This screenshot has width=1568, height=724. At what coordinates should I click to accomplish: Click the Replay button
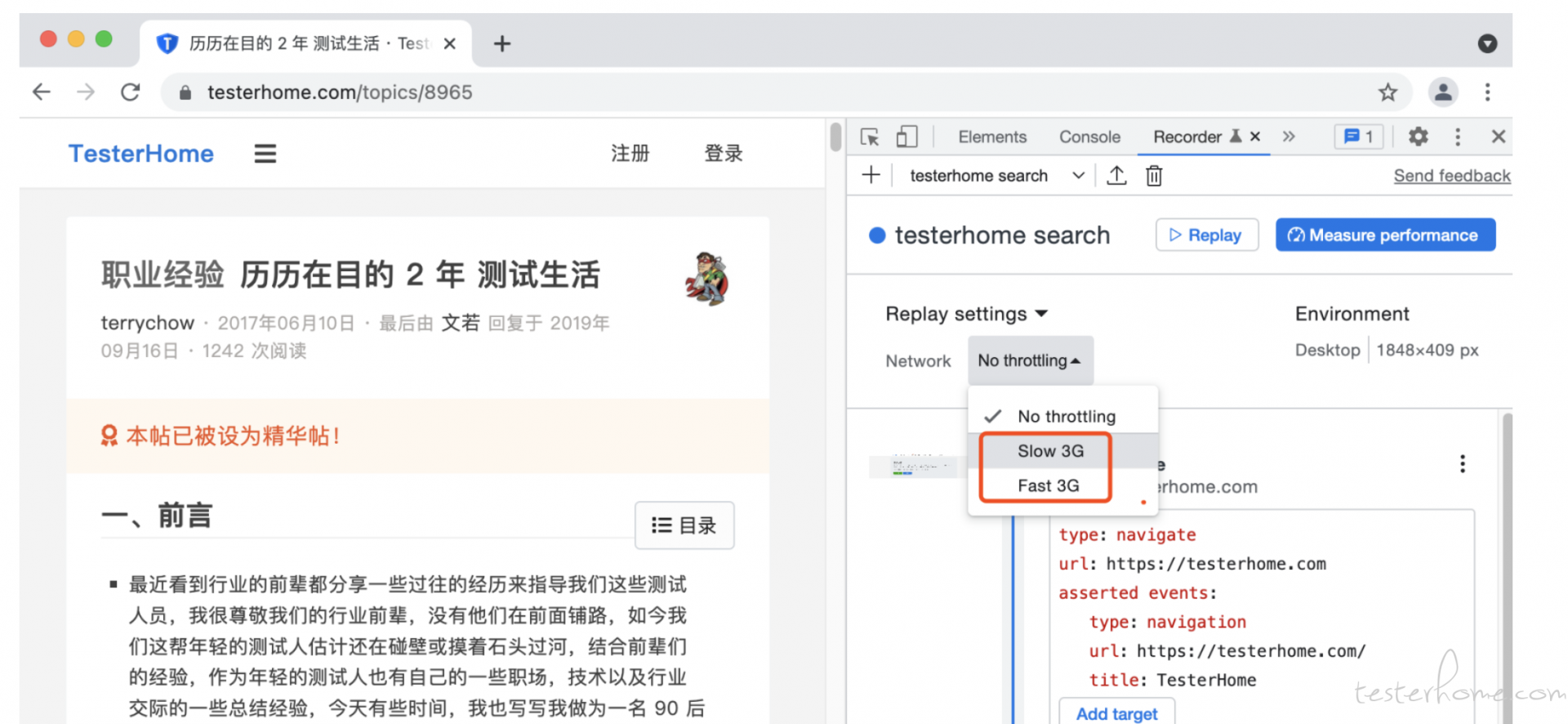tap(1207, 235)
